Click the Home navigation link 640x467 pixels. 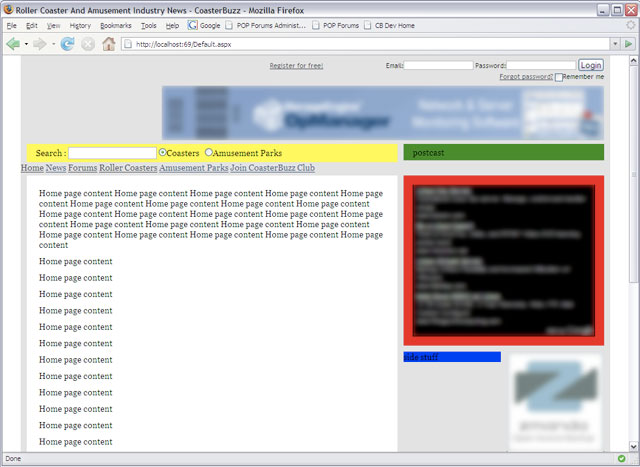tap(32, 168)
